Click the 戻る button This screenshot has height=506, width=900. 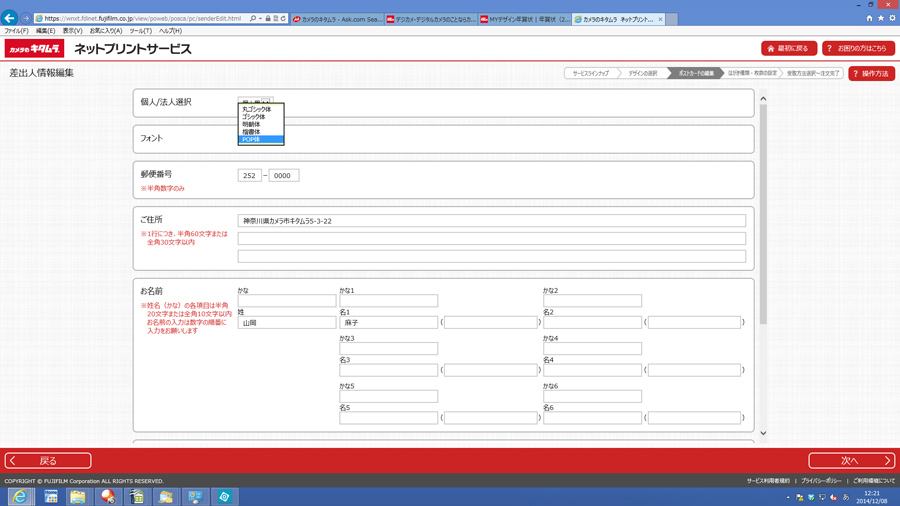pos(48,461)
